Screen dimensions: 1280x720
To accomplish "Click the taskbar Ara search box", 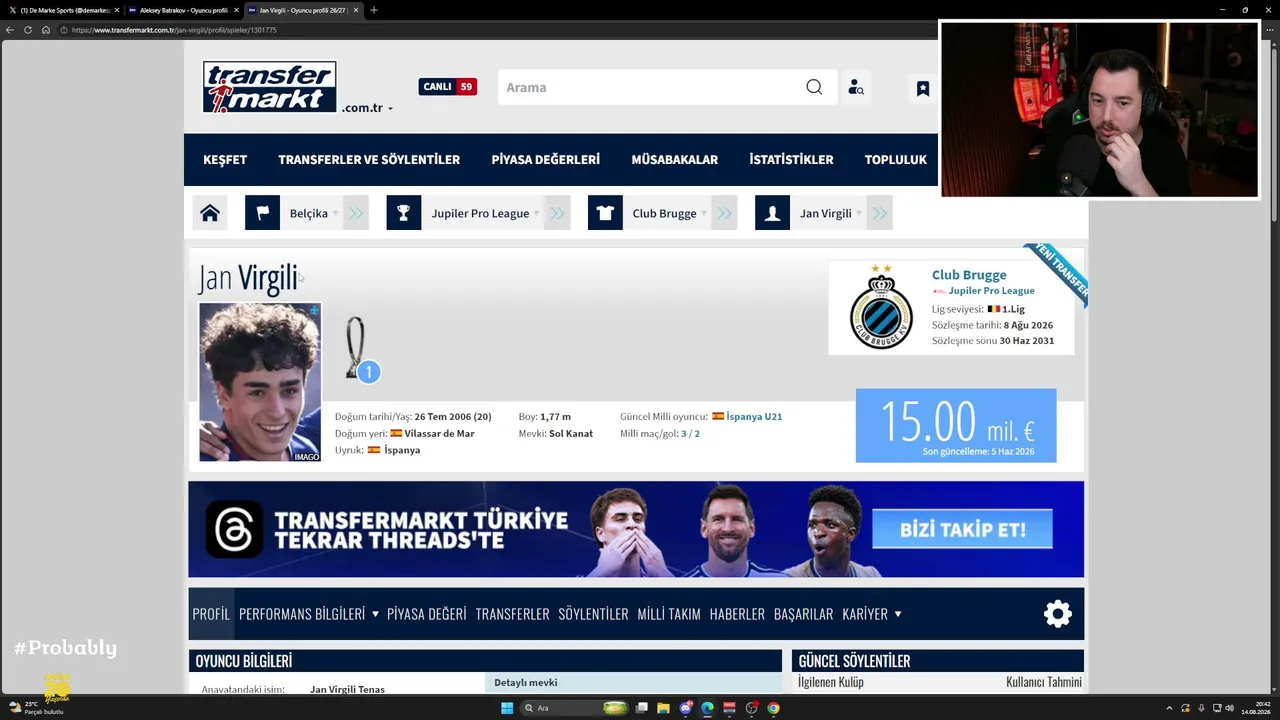I will click(574, 708).
